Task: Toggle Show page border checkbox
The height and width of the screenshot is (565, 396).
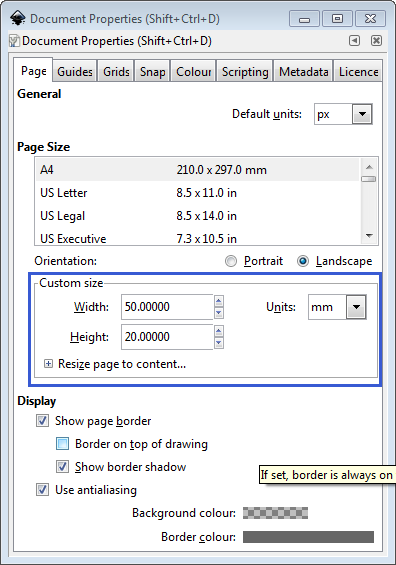Action: coord(42,421)
